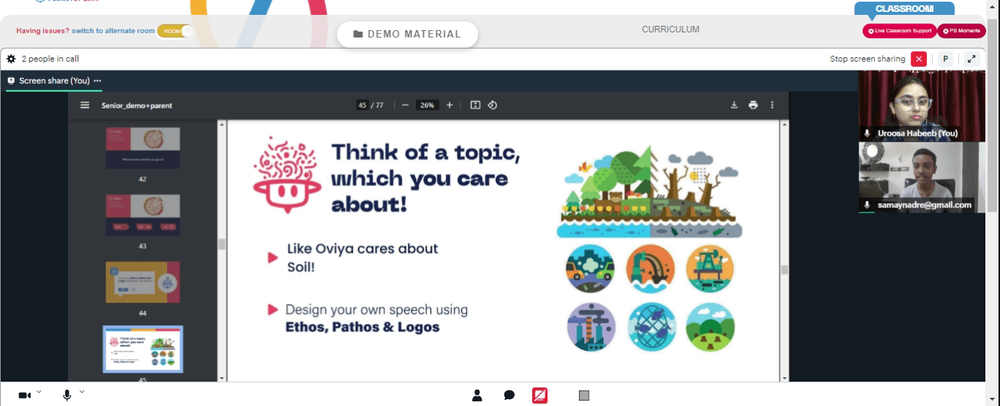Open the call settings gear icon
The width and height of the screenshot is (1000, 406).
pos(11,59)
